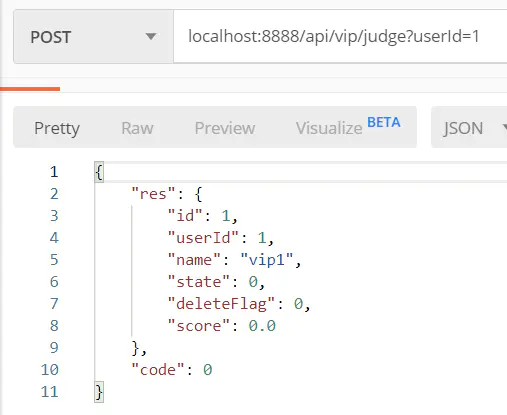Click the "state" key on line 6
The image size is (507, 415).
coord(199,282)
